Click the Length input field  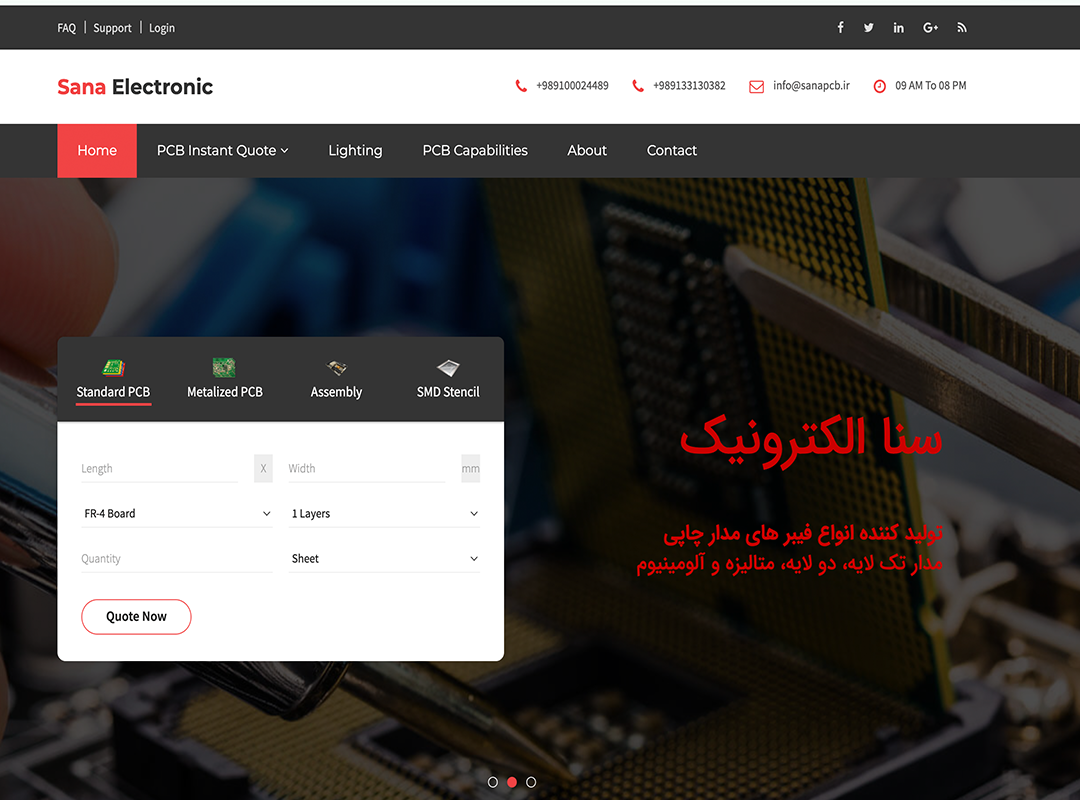click(x=159, y=468)
